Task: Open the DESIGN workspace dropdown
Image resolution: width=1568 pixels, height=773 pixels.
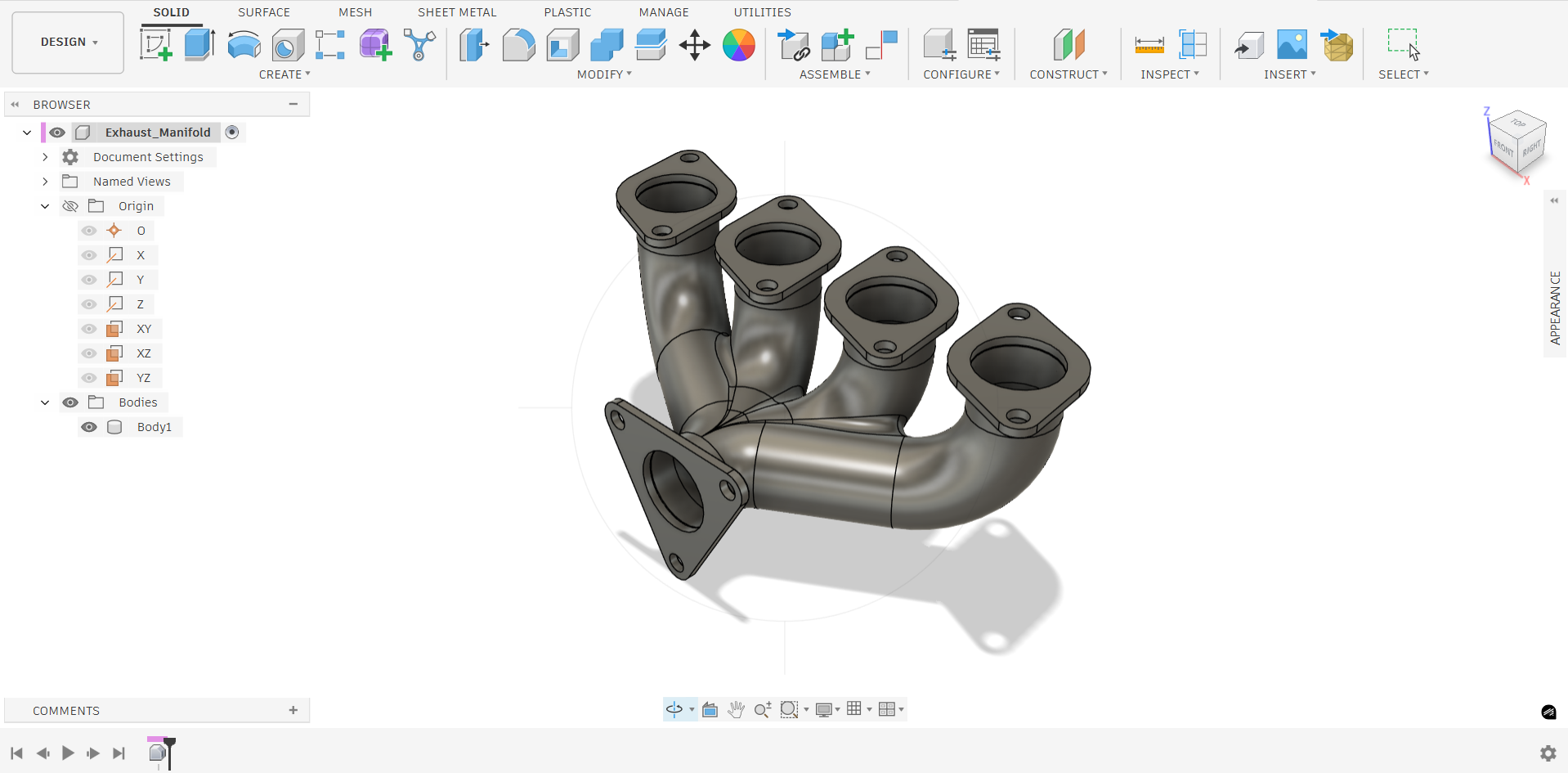Action: click(69, 43)
